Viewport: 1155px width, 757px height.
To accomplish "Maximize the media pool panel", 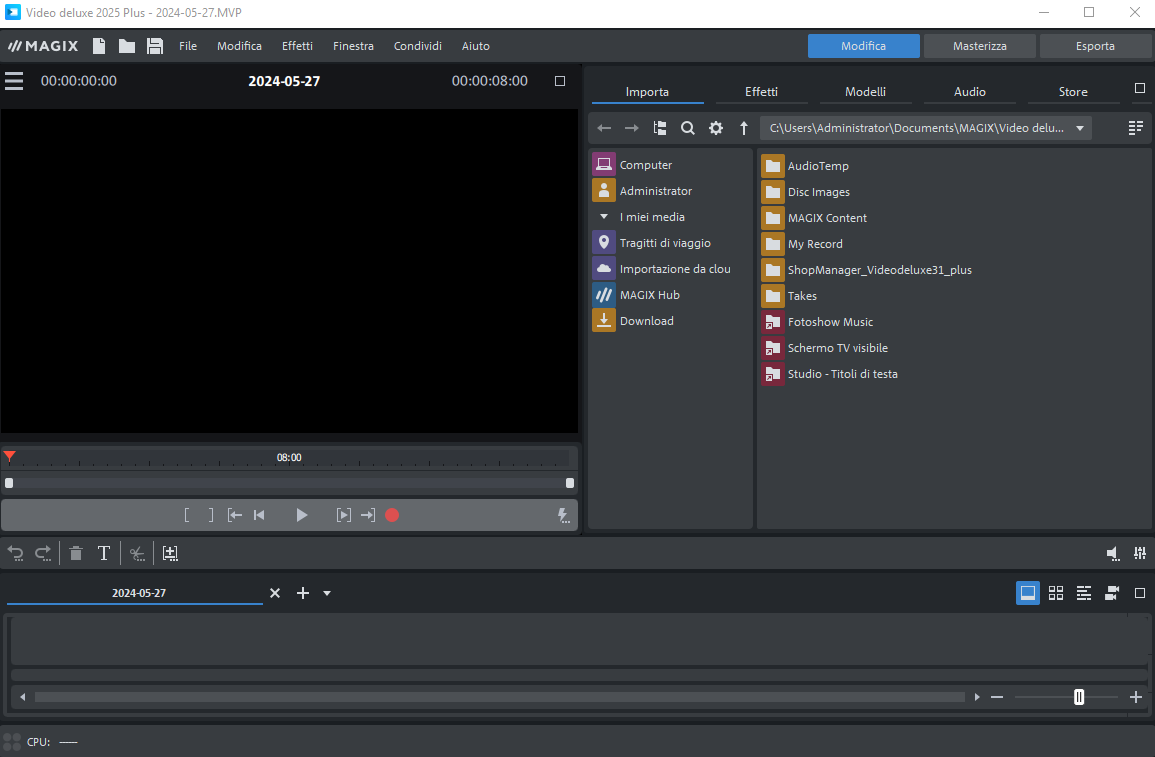I will click(1140, 88).
